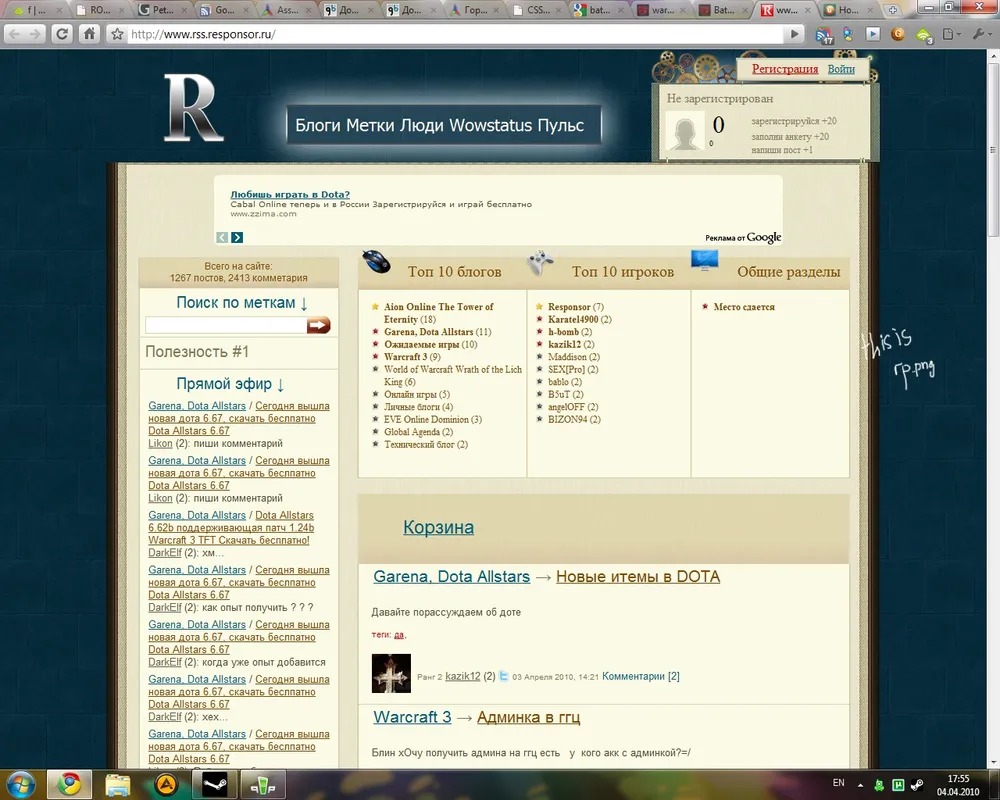Click the Регистрация link
The width and height of the screenshot is (1000, 800).
tap(785, 69)
